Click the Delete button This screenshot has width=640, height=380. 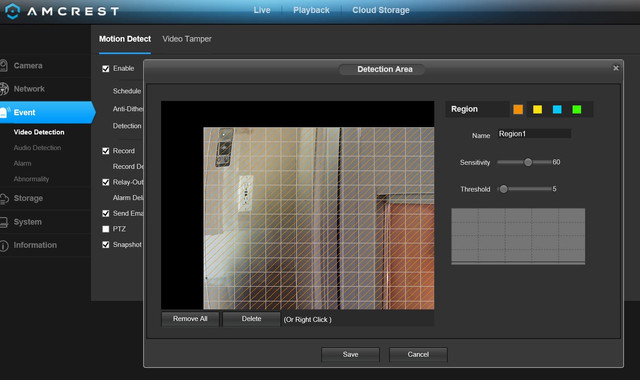pos(251,319)
